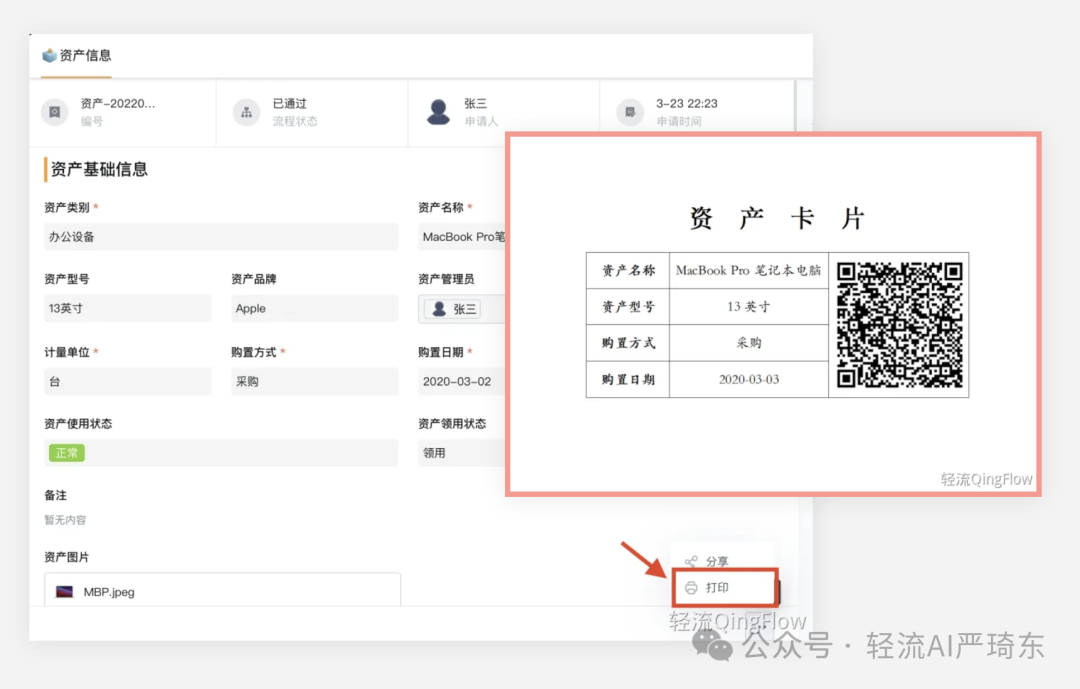Screen dimensions: 1080x689
Task: Click the applicant avatar icon beside 张三
Action: [x=437, y=112]
